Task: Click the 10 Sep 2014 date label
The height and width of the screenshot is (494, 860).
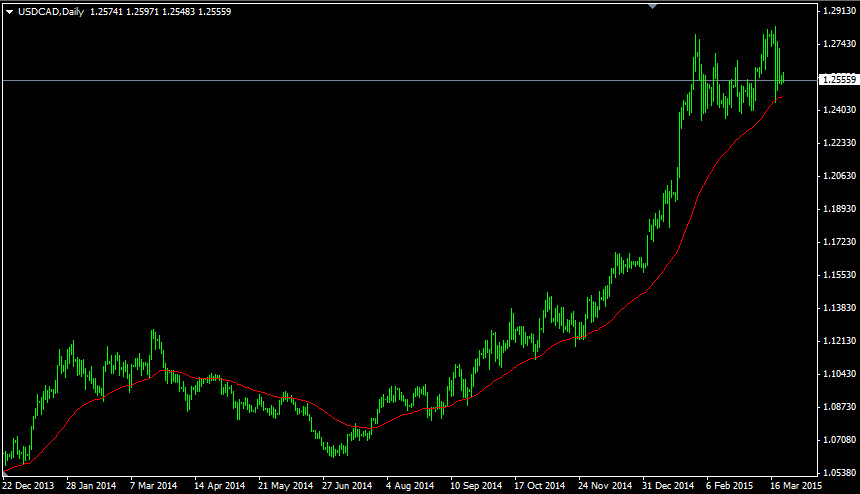Action: [476, 486]
